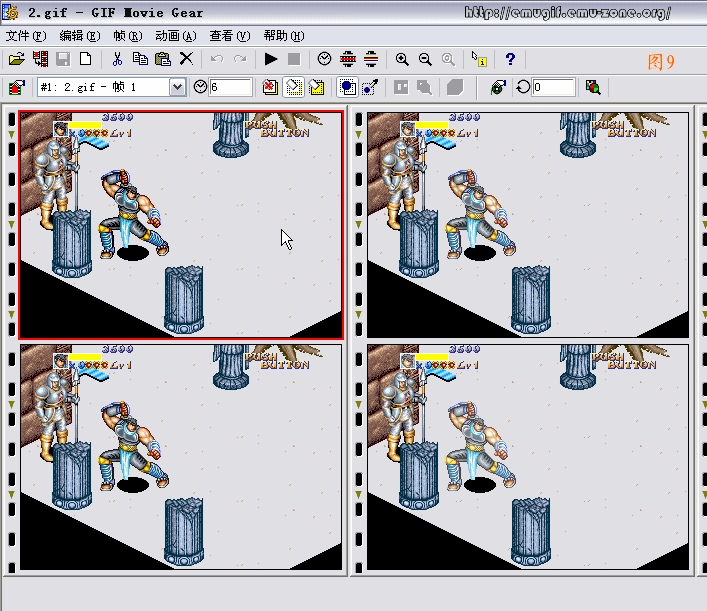Click the Insert frames filmstrip icon
The image size is (707, 611).
pyautogui.click(x=41, y=59)
